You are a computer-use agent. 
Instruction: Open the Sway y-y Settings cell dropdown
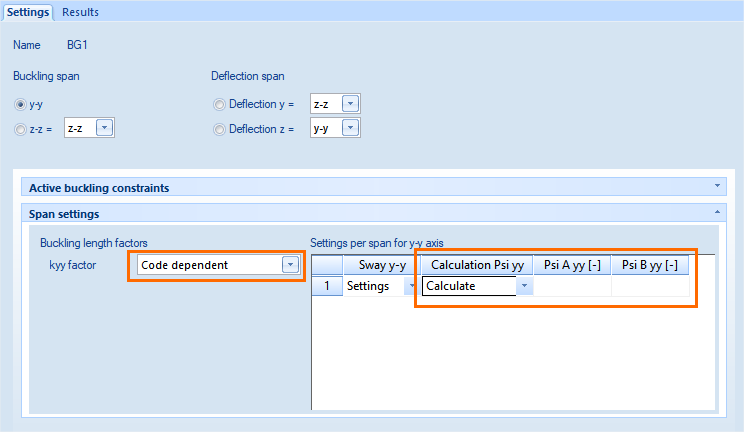click(x=411, y=286)
